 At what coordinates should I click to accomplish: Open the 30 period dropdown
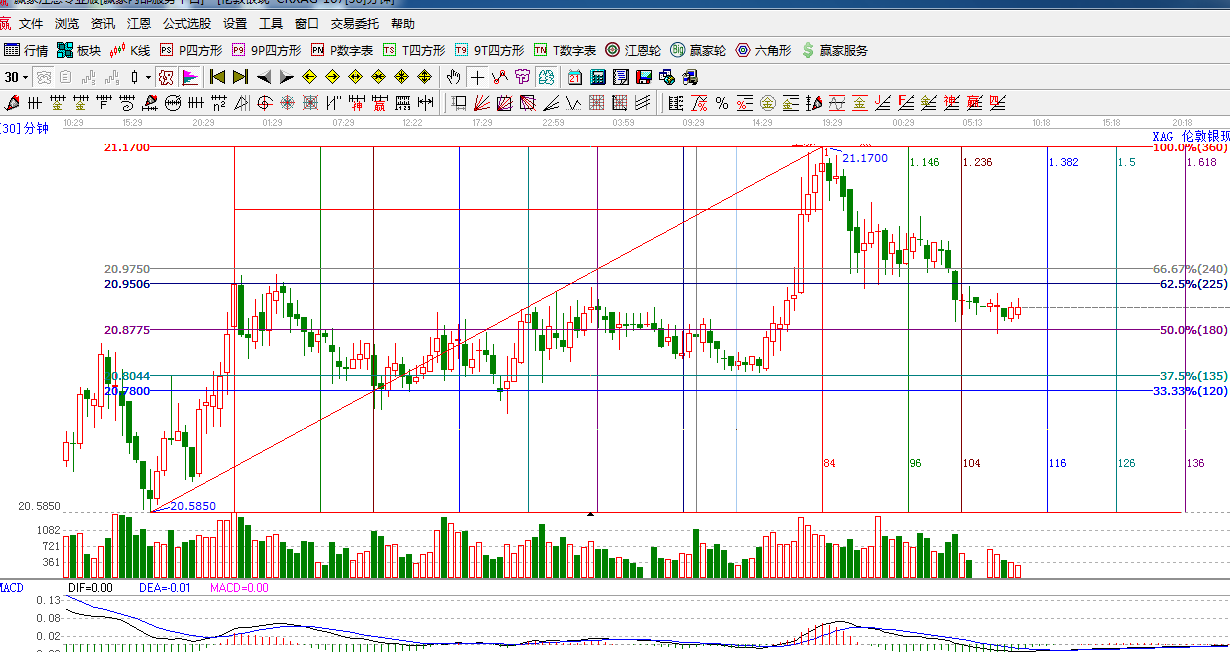(16, 77)
